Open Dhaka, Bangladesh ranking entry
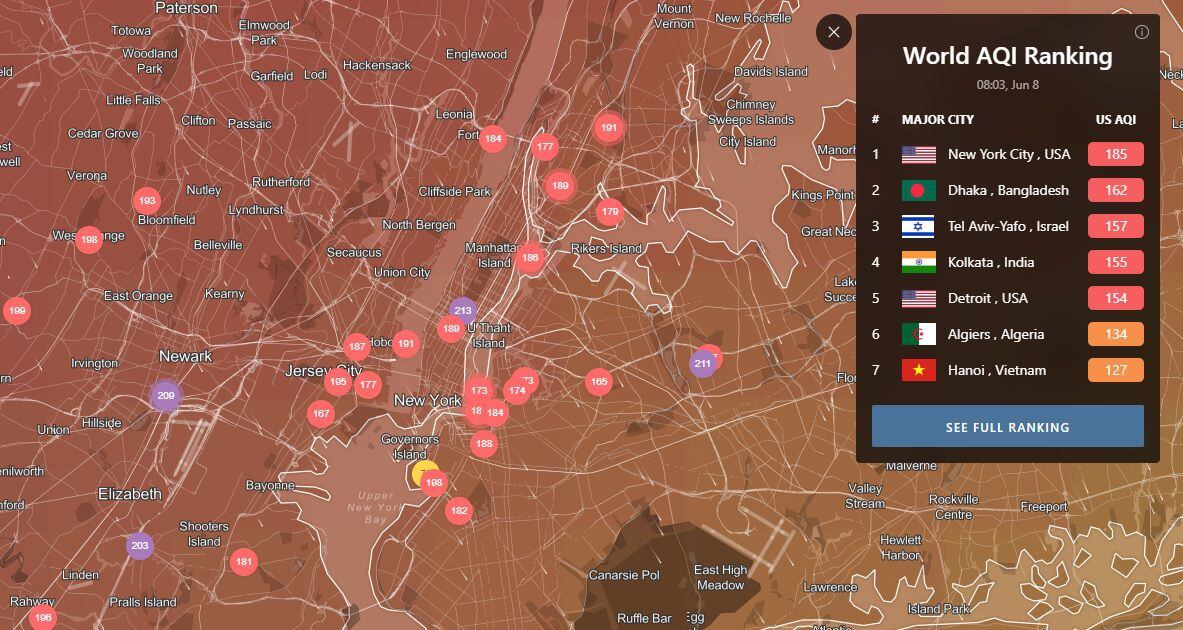Screen dimensions: 1183x630 pyautogui.click(x=1007, y=190)
